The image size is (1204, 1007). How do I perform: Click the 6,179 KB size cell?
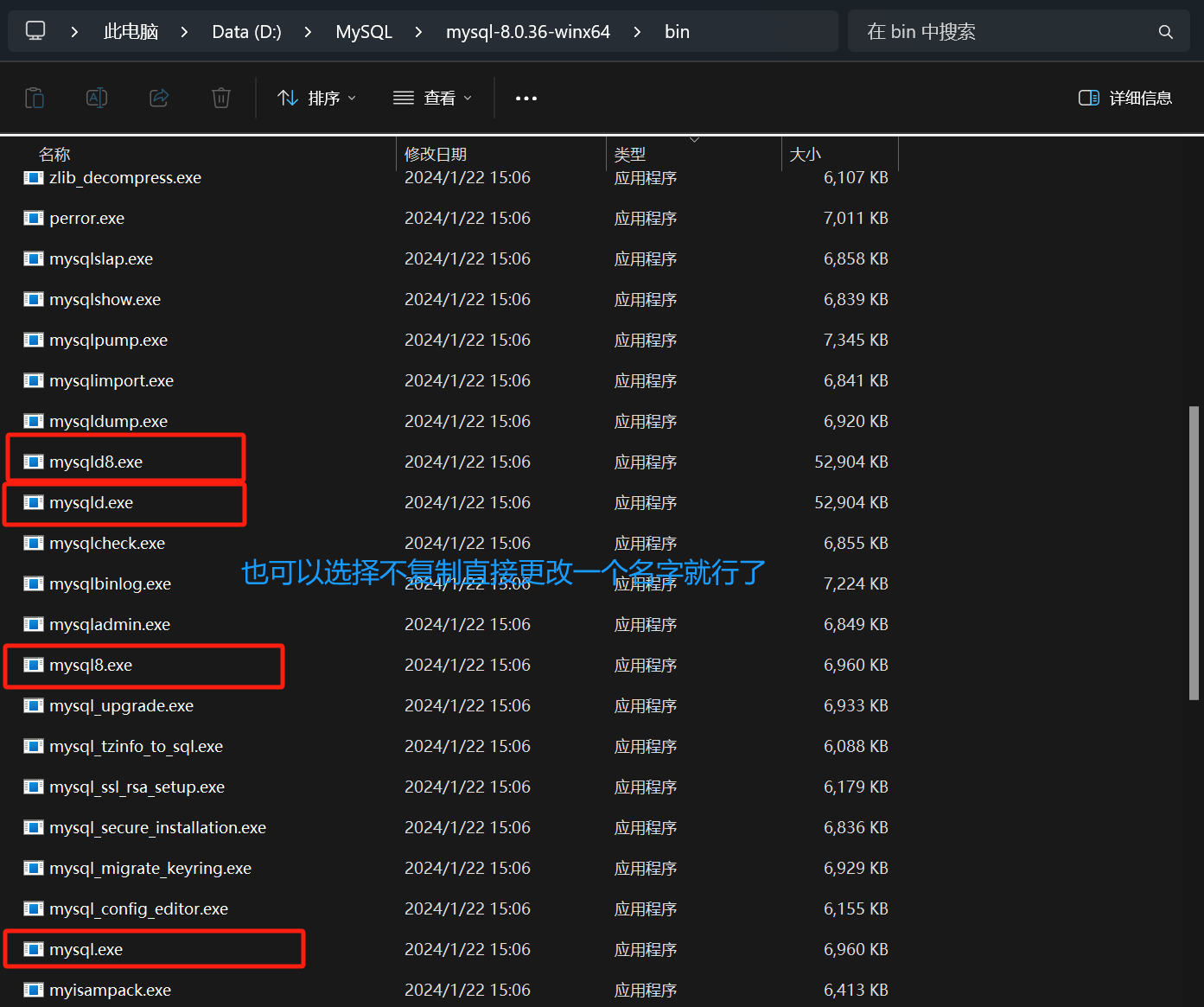click(x=856, y=787)
